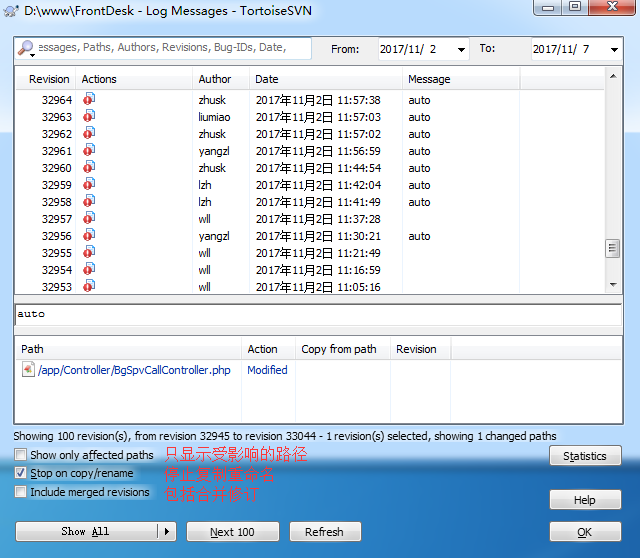Open the Show All button dropdown arrow
The height and width of the screenshot is (558, 640).
pyautogui.click(x=167, y=531)
